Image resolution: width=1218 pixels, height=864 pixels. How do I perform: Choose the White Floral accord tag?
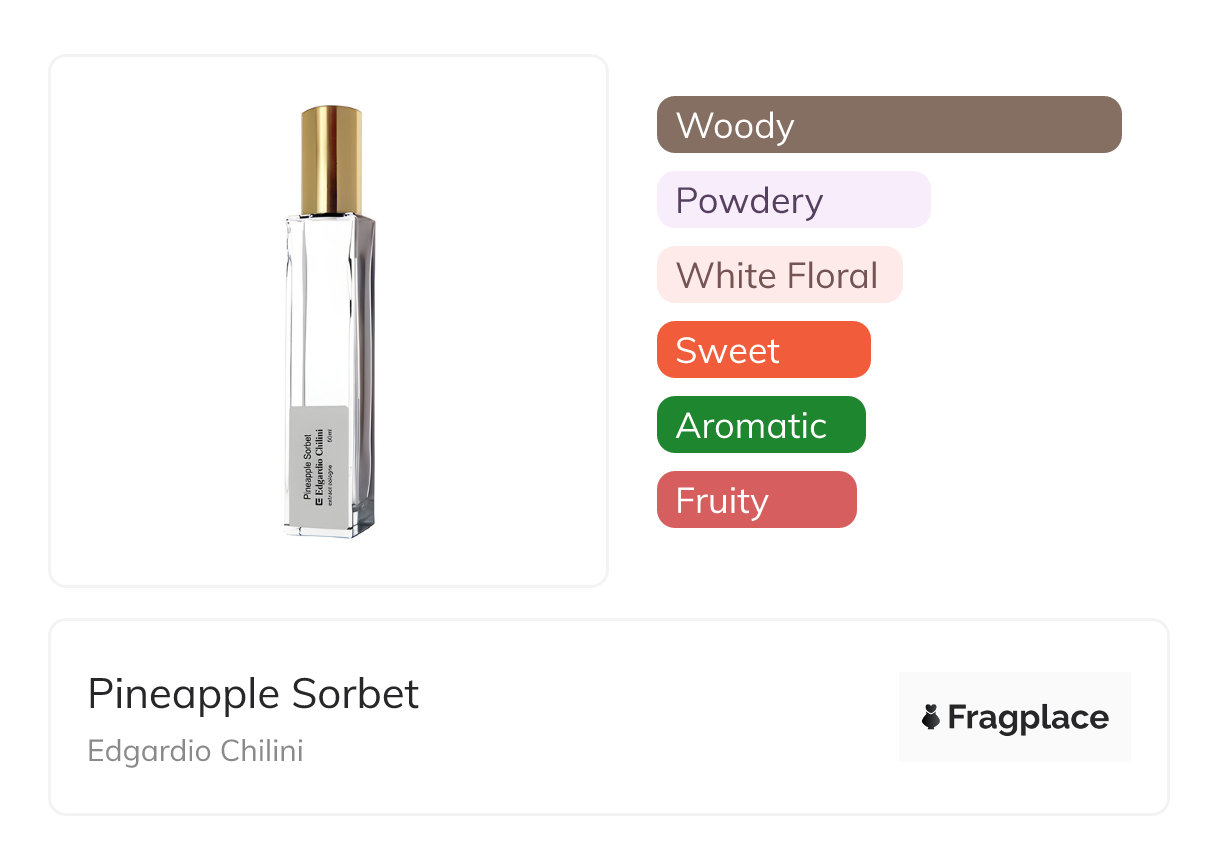click(x=779, y=275)
